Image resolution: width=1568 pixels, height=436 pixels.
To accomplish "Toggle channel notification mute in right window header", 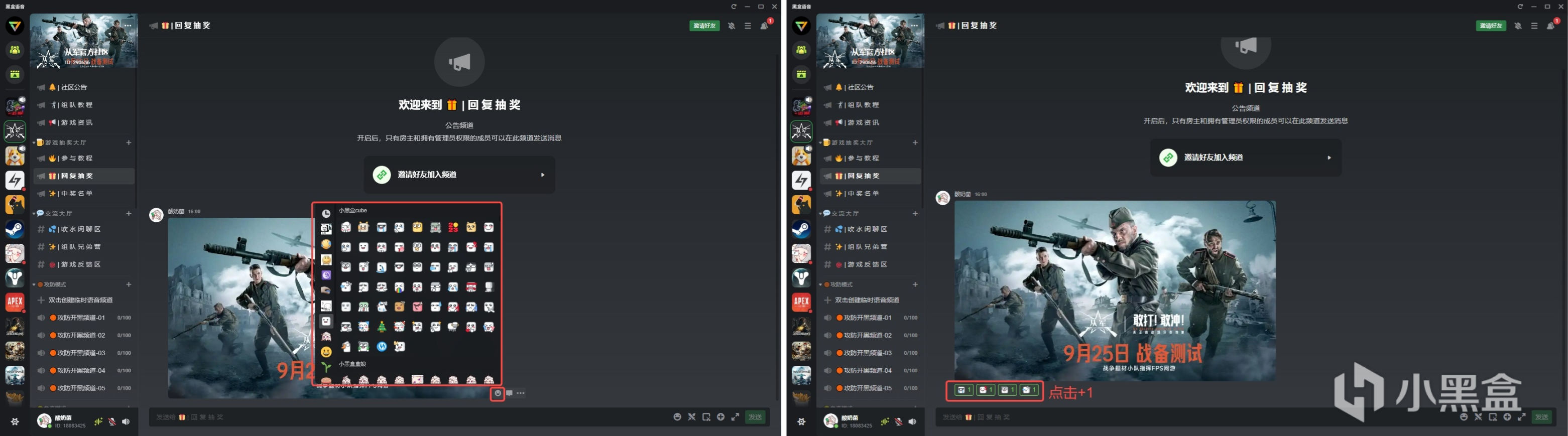I will tap(1518, 26).
